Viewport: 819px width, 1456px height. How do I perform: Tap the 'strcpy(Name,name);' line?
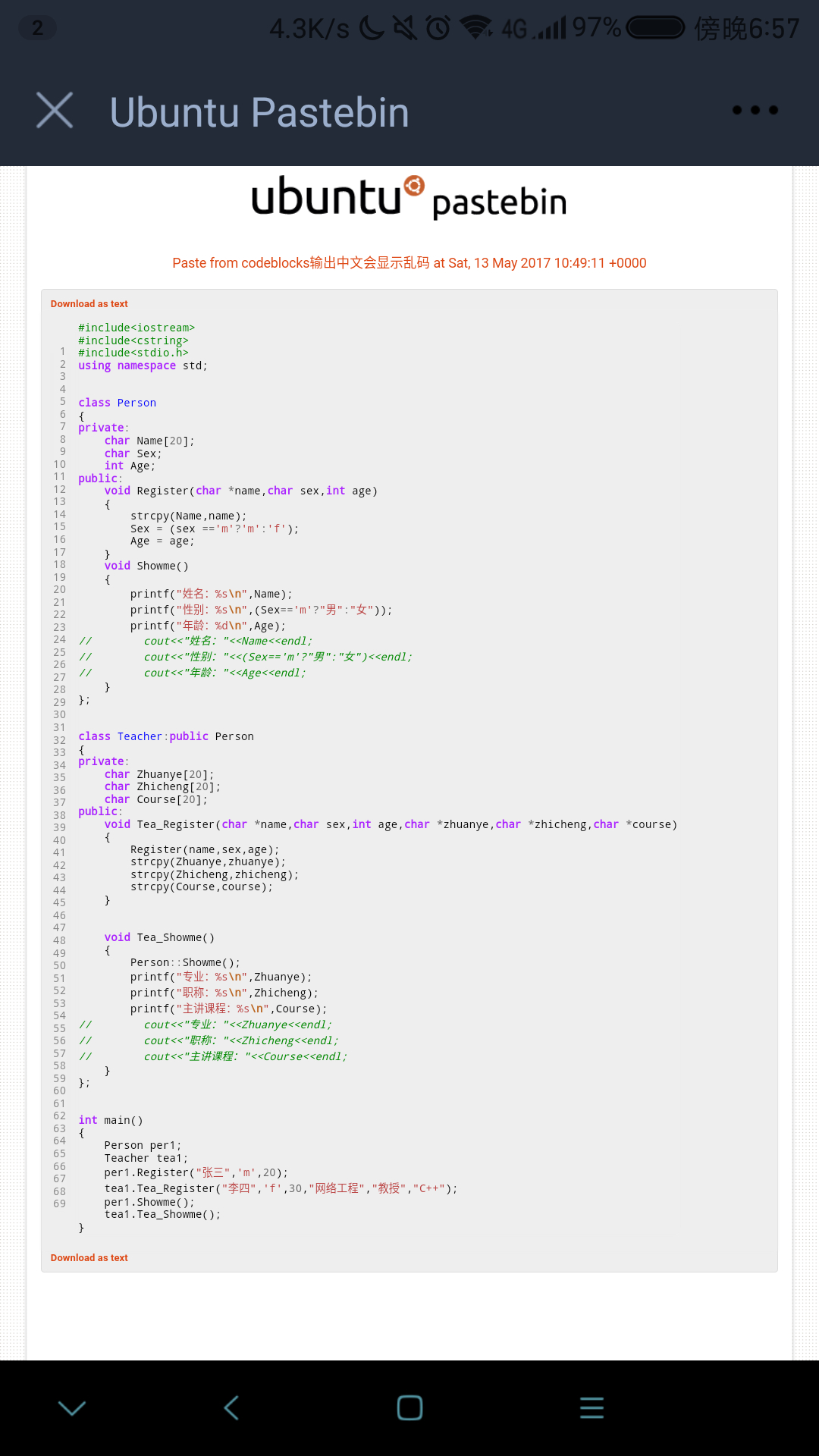189,516
